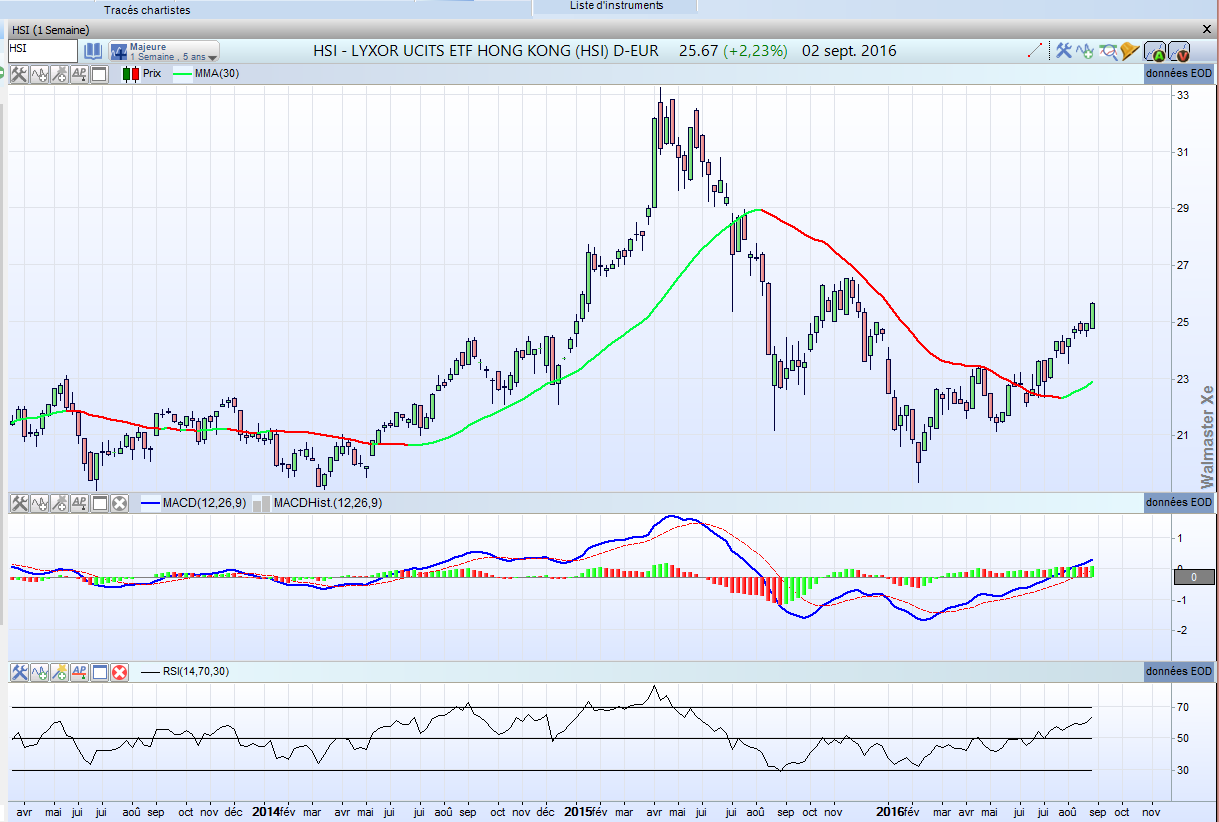The width and height of the screenshot is (1219, 822).
Task: Click the AP icon in MACD panel
Action: coord(79,503)
